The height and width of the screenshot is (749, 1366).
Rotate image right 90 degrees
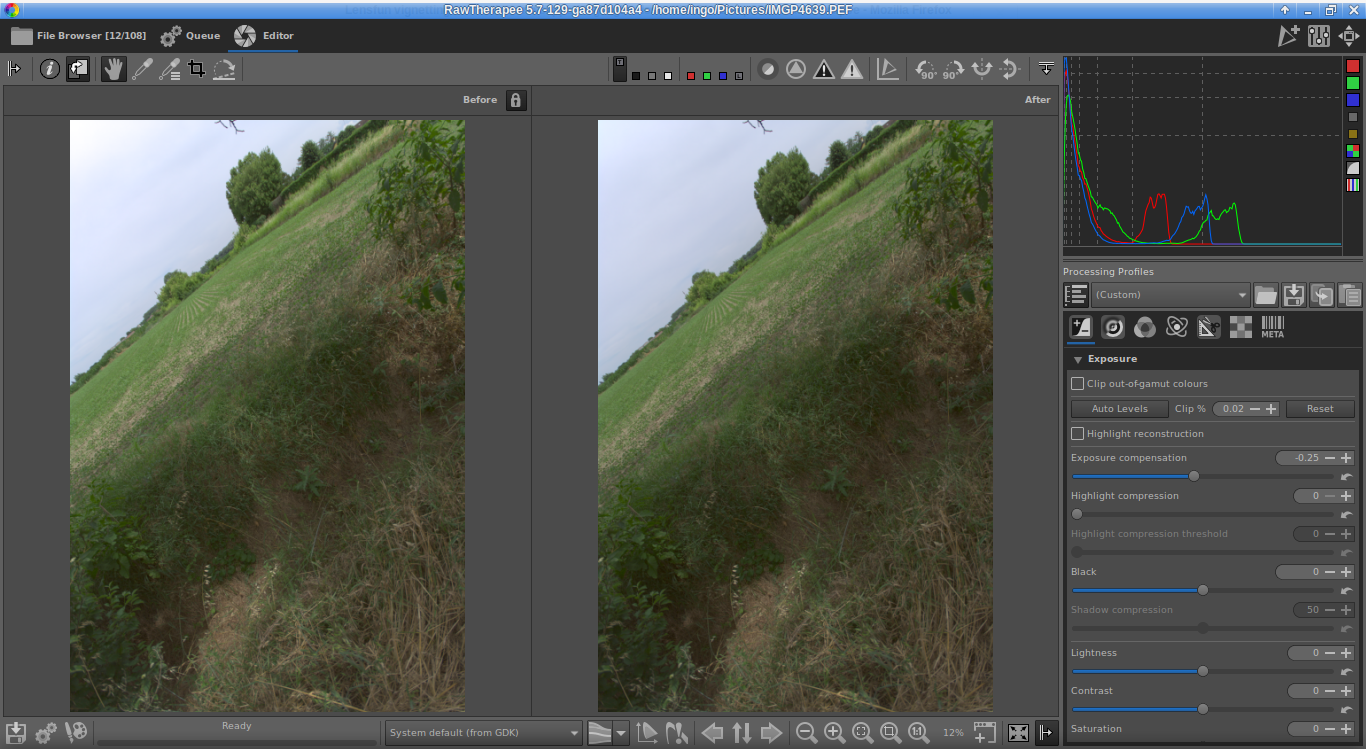pos(954,69)
